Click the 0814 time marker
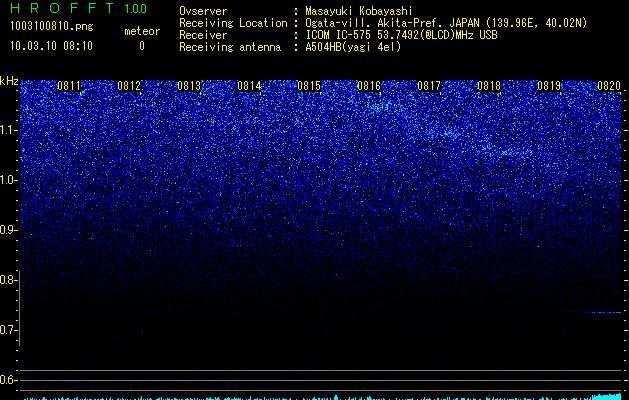Screen dimensions: 629x400 (x=249, y=86)
